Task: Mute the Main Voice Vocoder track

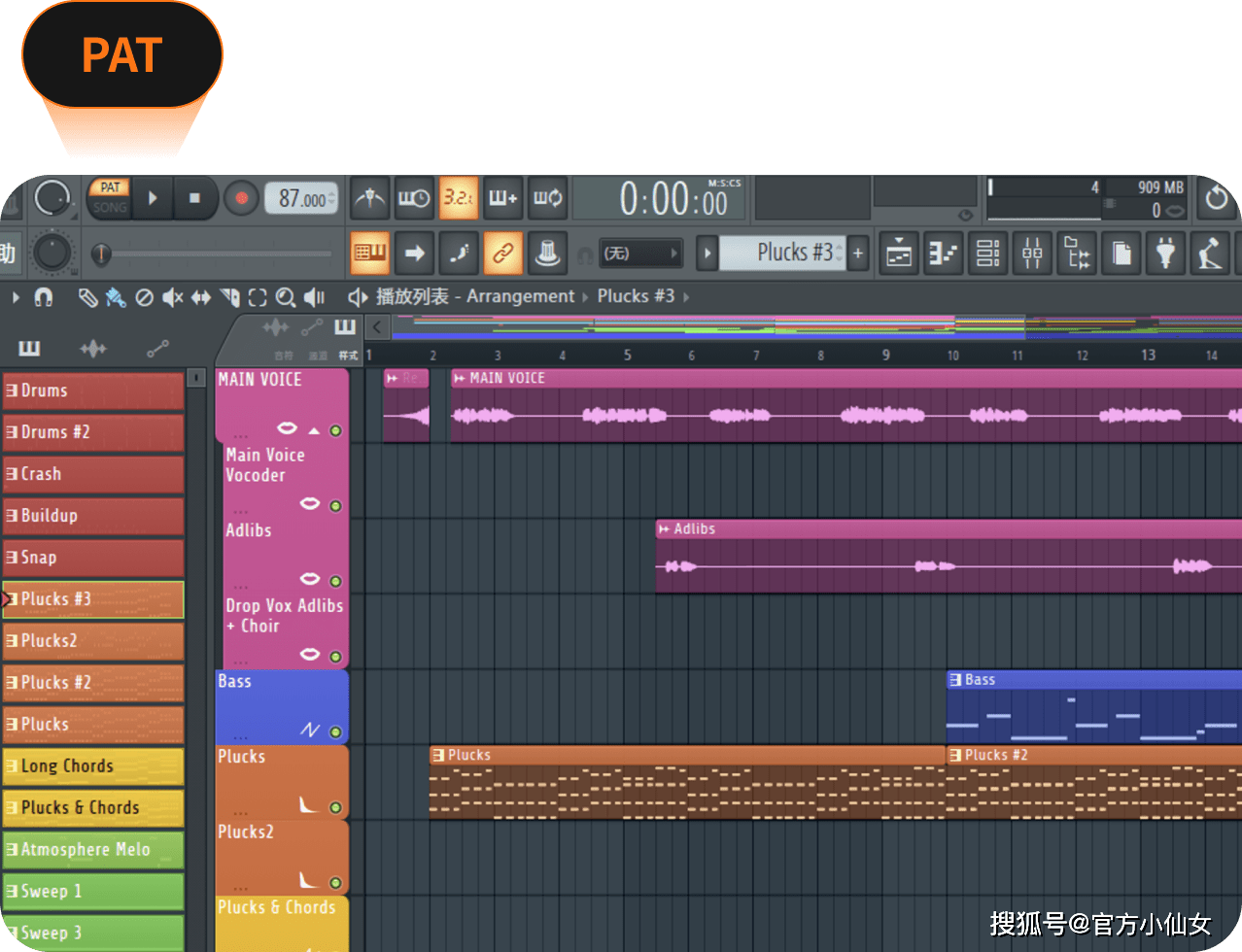Action: point(335,506)
